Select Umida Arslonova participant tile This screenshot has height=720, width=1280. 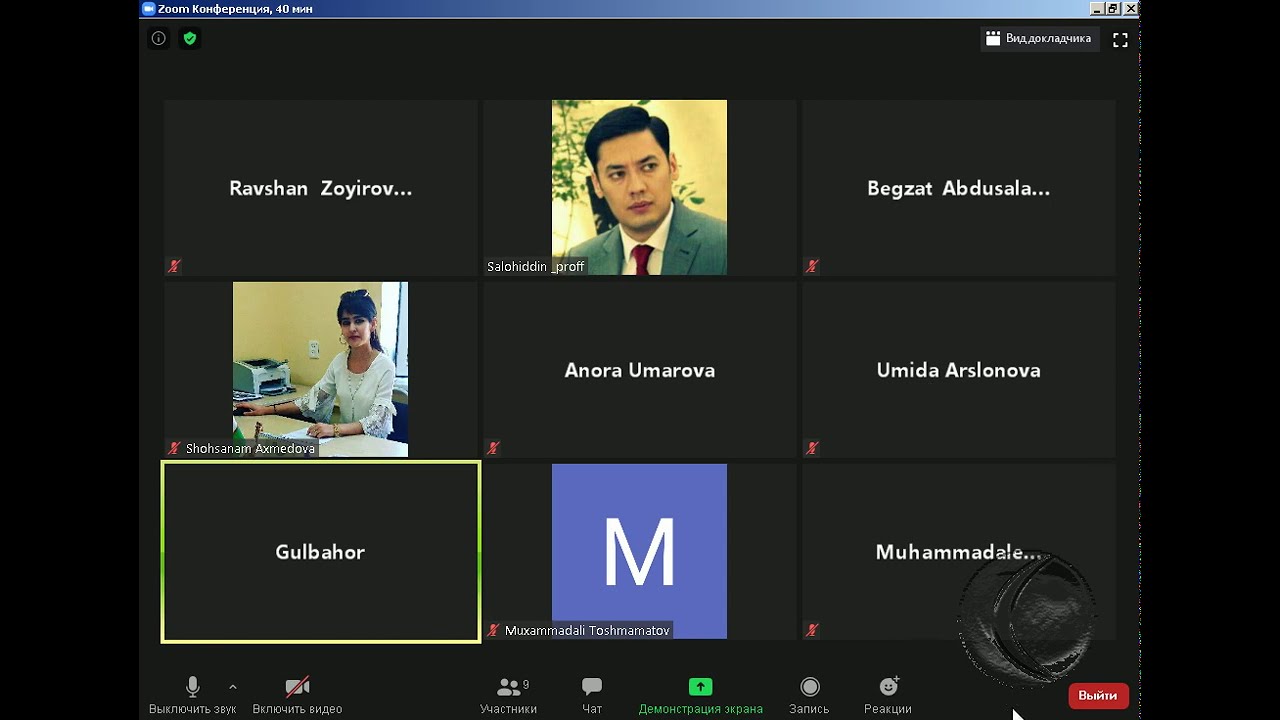pyautogui.click(x=958, y=369)
